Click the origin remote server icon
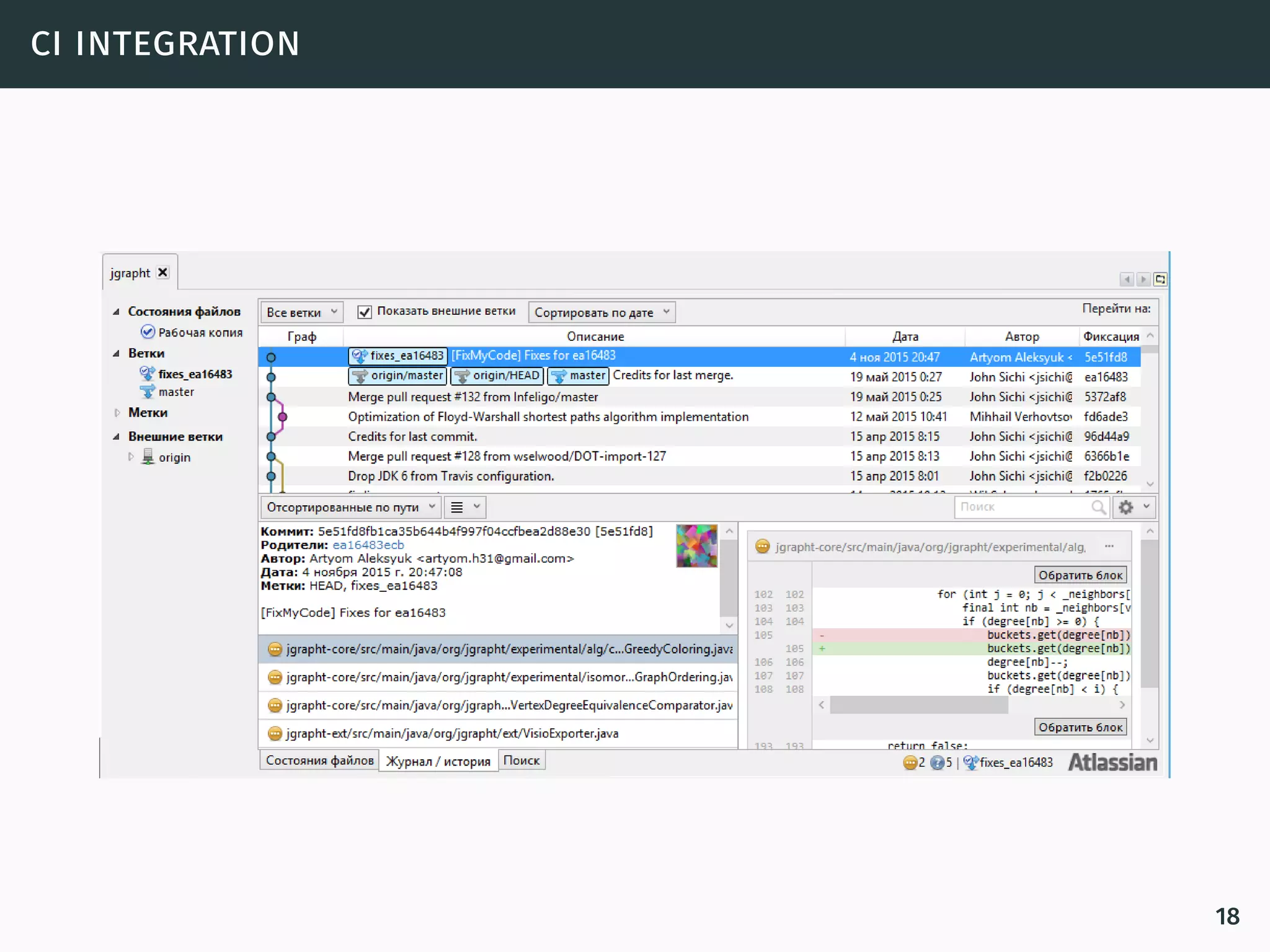Screen dimensions: 1270x952 coord(148,457)
